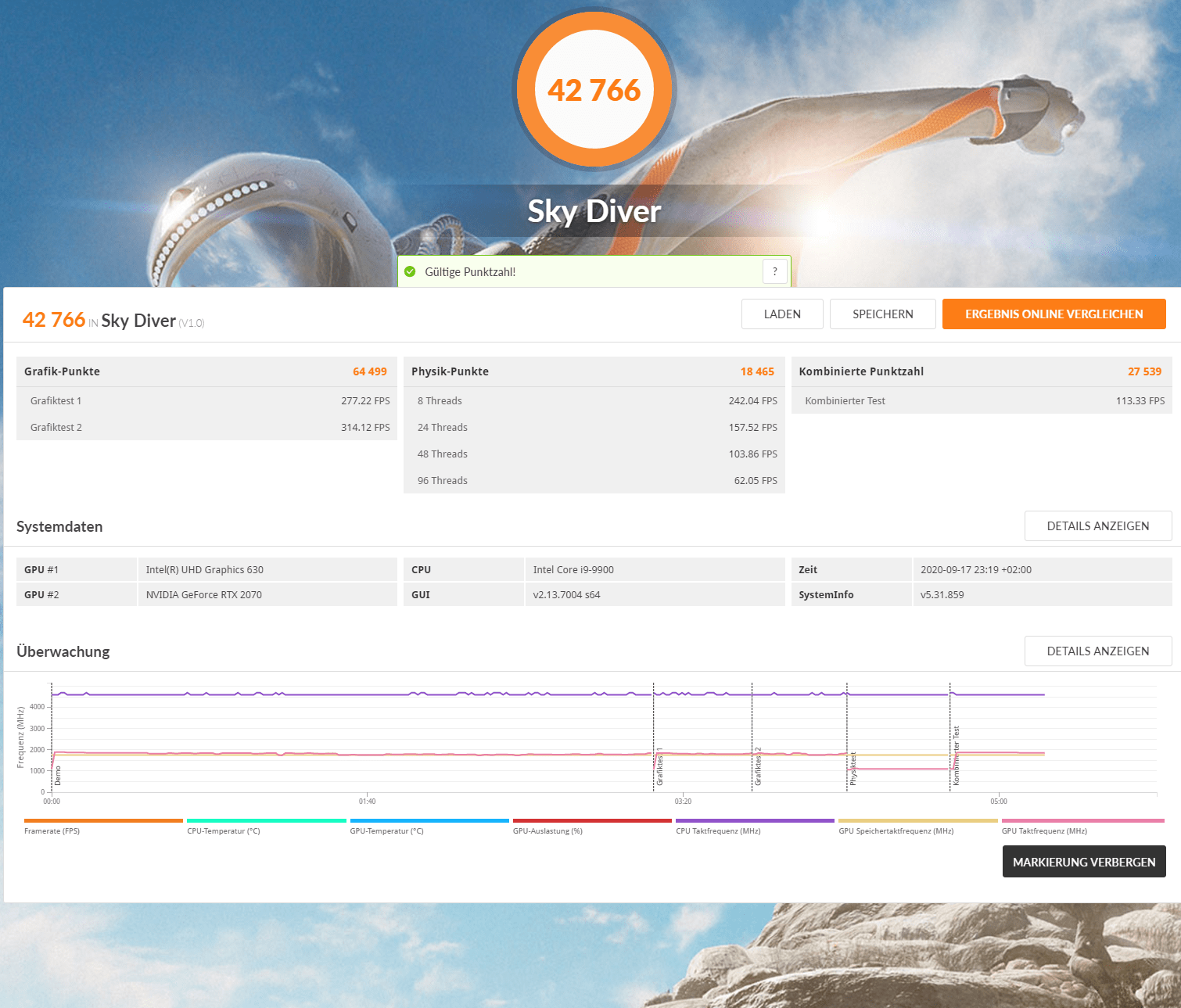This screenshot has height=1008, width=1181.
Task: Click Intel(R) UHD Graphics 630 value
Action: pos(205,569)
